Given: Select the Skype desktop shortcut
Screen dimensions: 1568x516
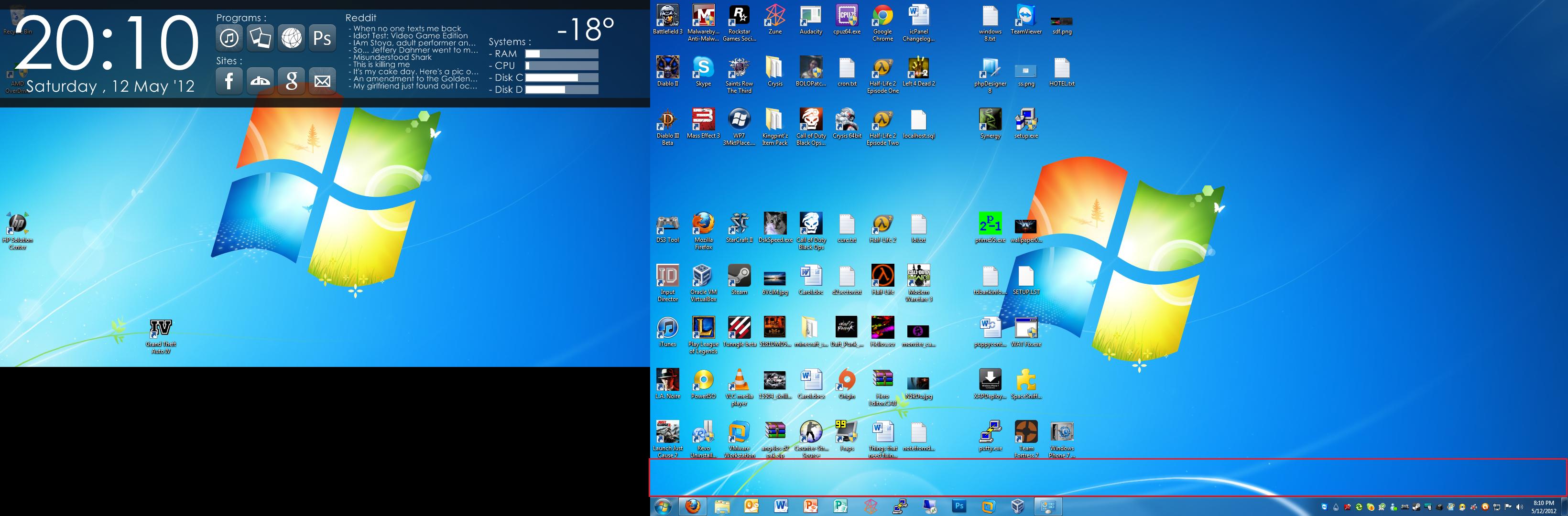Looking at the screenshot, I should 703,72.
